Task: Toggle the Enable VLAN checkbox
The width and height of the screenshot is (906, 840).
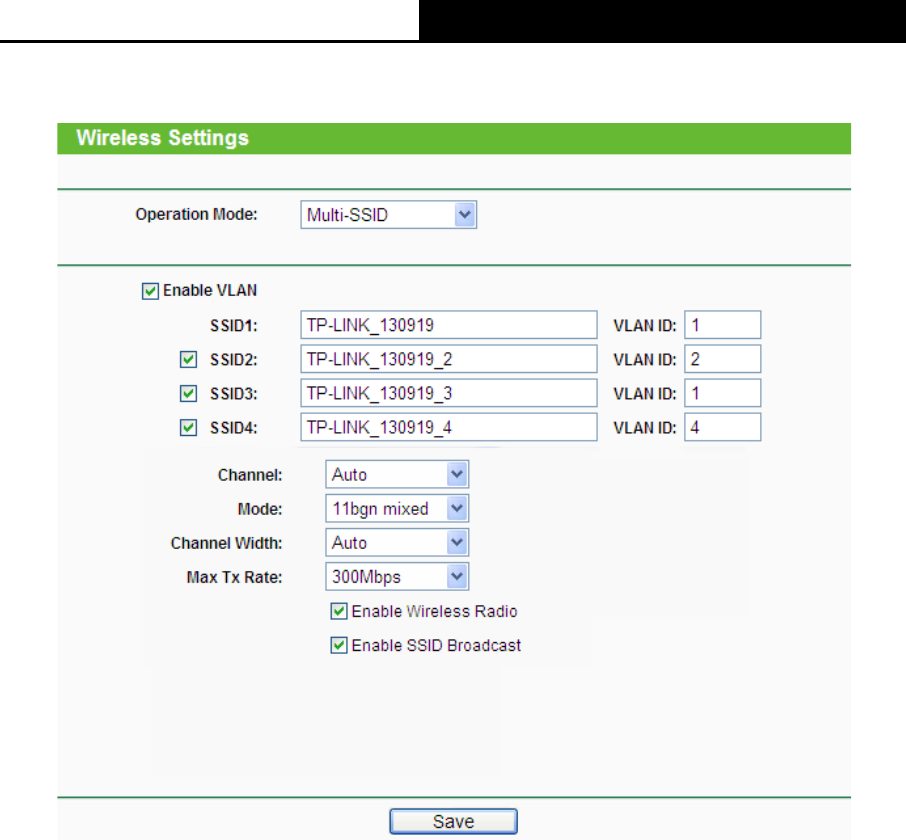Action: tap(150, 291)
